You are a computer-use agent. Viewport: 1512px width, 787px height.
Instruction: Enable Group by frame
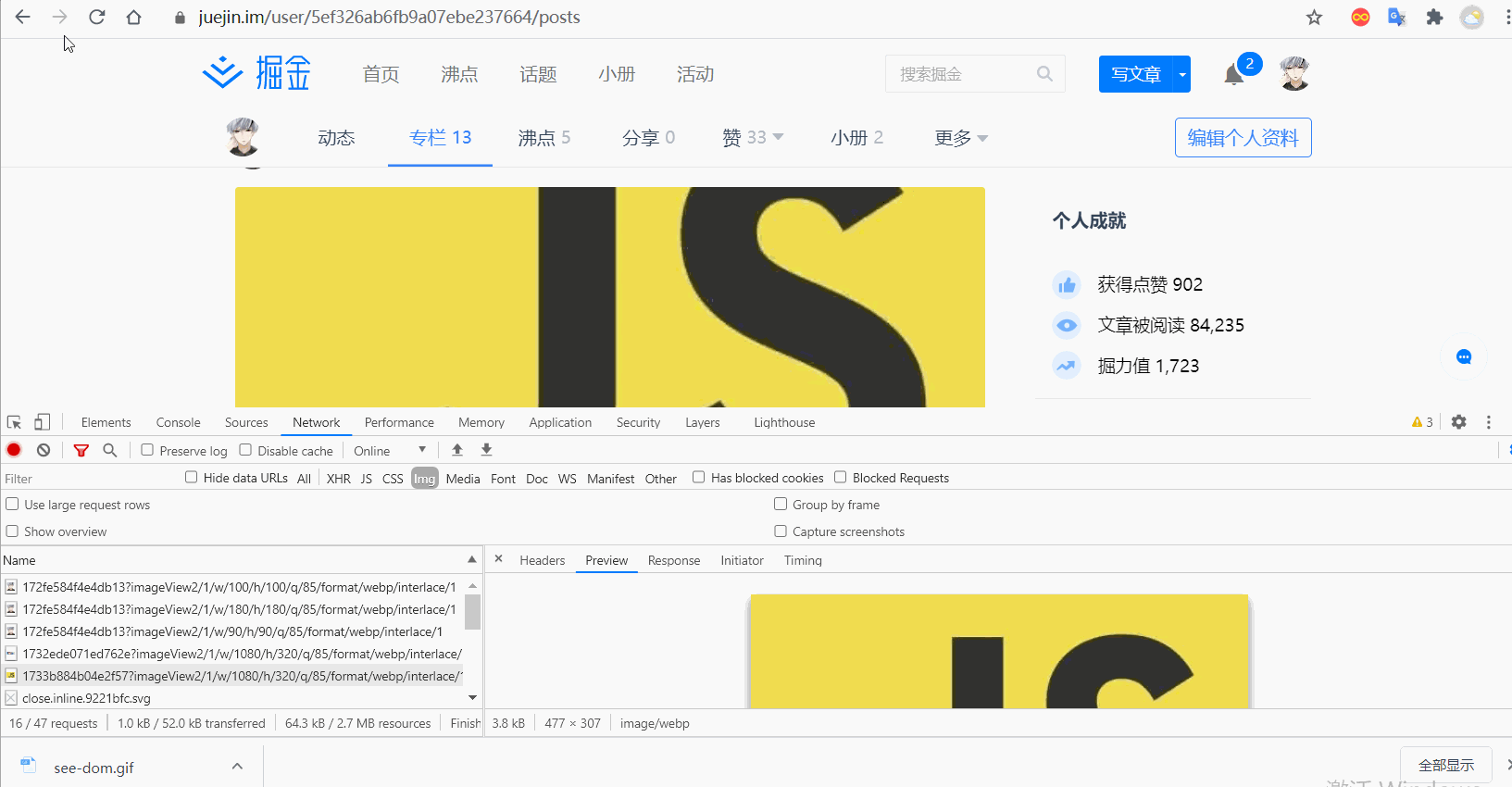(x=781, y=504)
